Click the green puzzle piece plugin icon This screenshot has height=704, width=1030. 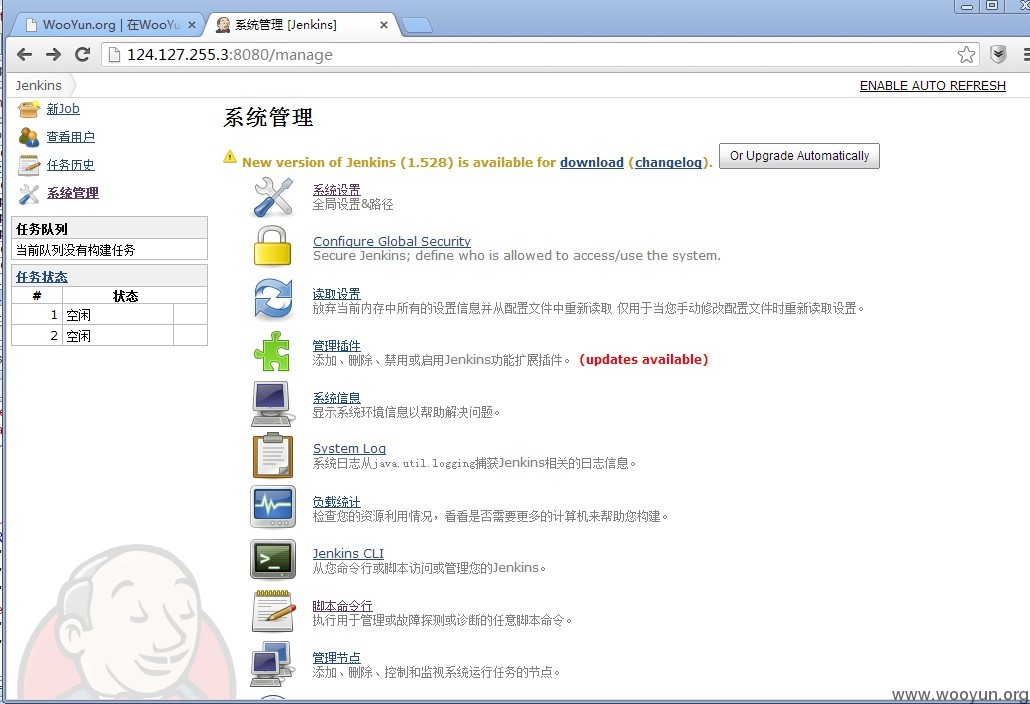point(272,351)
